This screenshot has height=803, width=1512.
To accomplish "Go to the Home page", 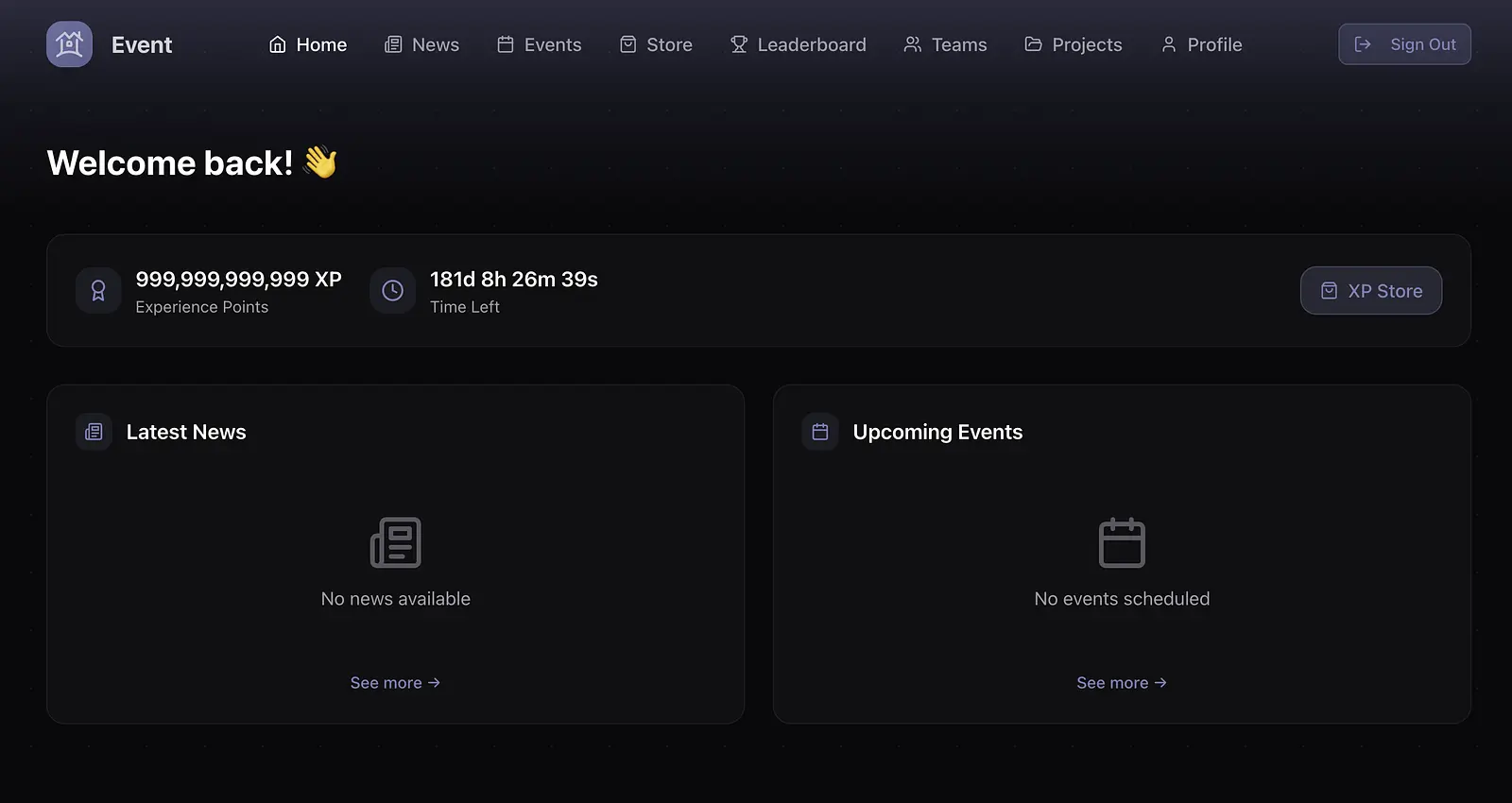I will tap(308, 44).
